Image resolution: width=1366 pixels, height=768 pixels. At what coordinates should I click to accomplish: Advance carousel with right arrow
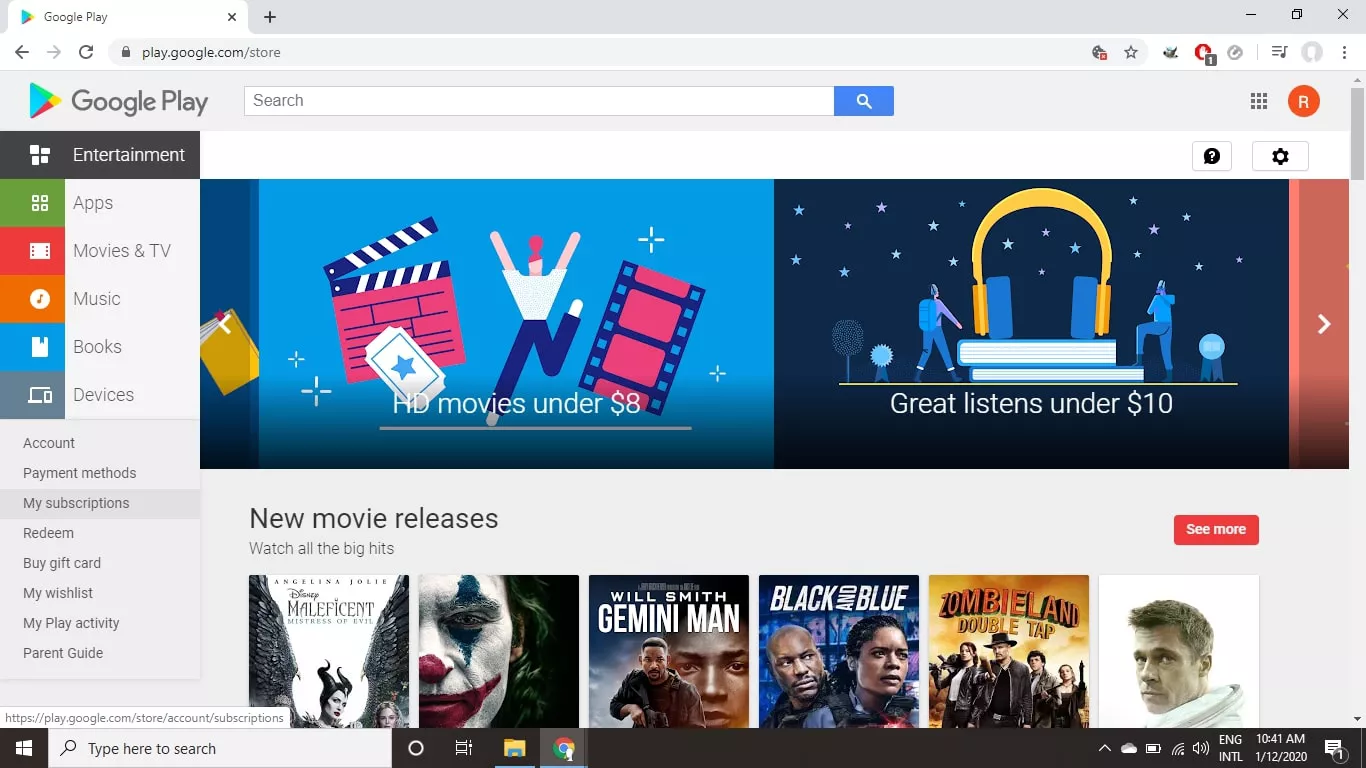tap(1324, 324)
